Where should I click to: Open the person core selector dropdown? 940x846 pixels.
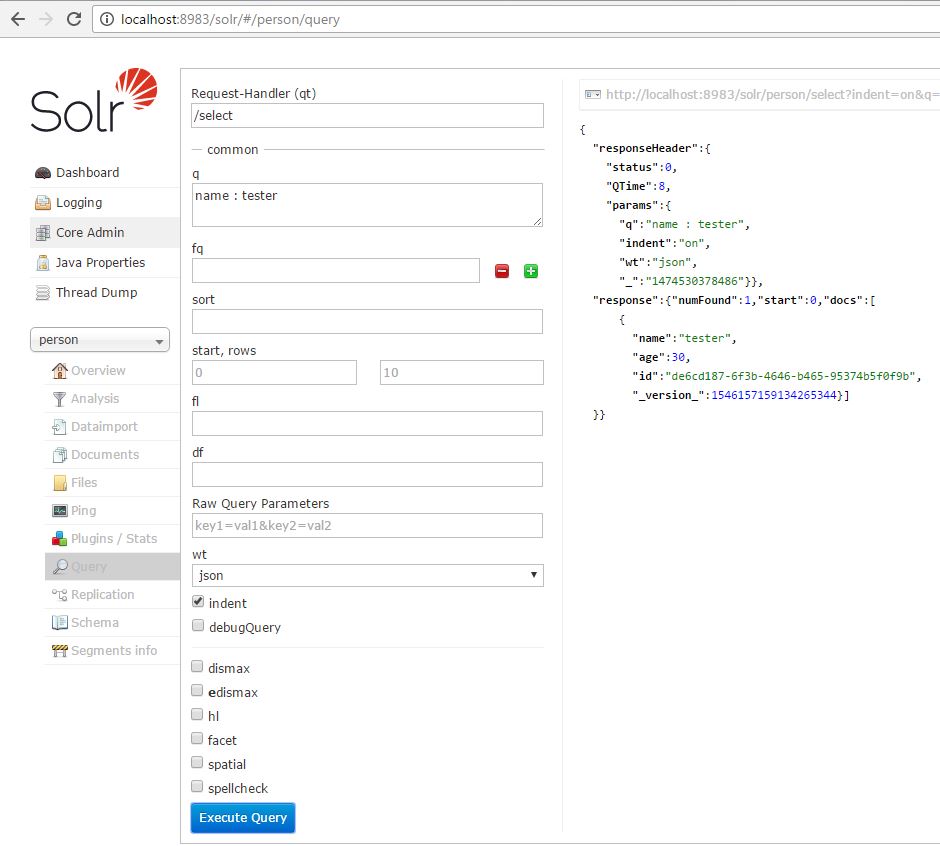pos(100,340)
